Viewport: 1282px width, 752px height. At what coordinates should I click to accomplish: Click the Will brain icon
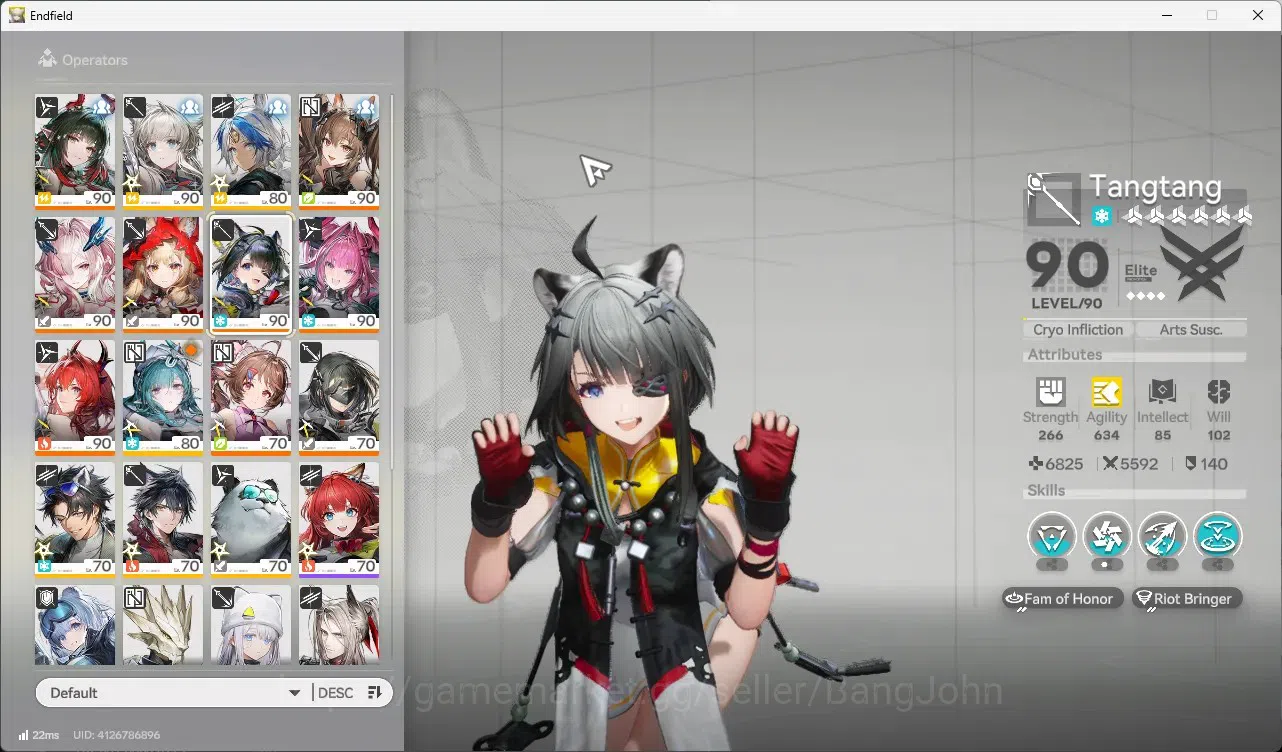(x=1218, y=391)
